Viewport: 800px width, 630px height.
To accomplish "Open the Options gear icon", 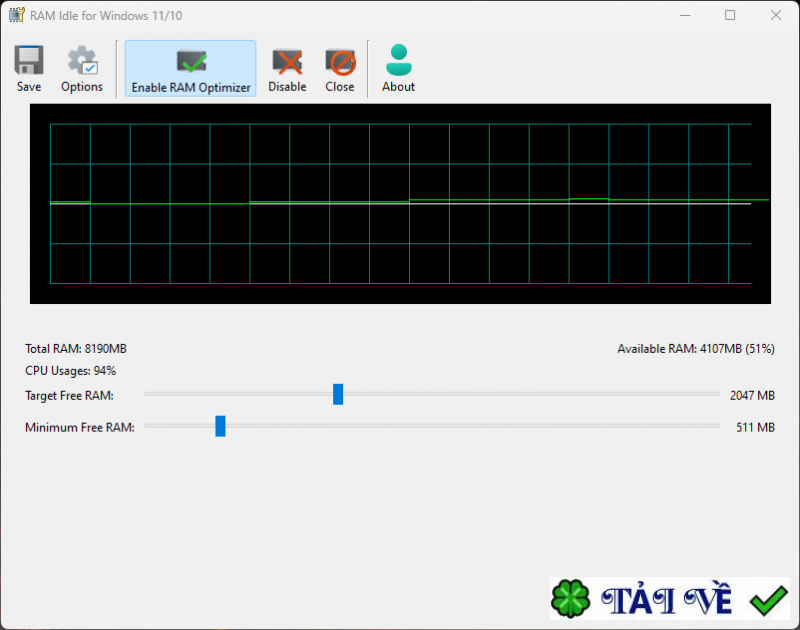I will (x=82, y=61).
